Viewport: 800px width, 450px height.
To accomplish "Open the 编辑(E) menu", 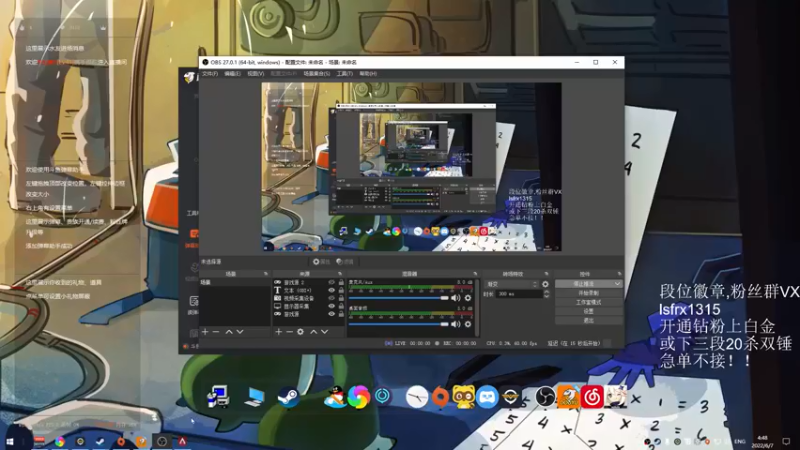I will [x=232, y=74].
